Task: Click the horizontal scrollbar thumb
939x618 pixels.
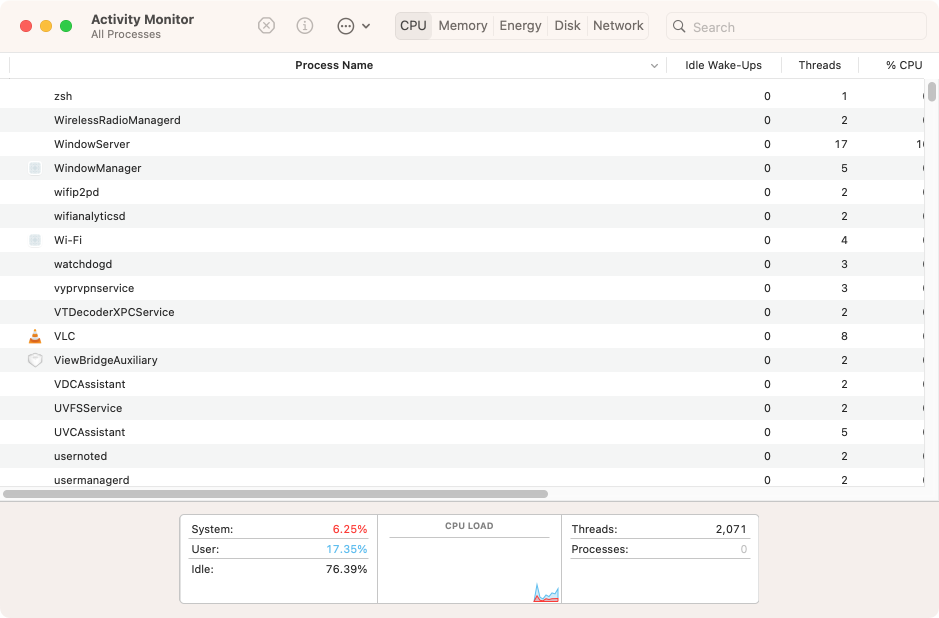Action: (275, 494)
